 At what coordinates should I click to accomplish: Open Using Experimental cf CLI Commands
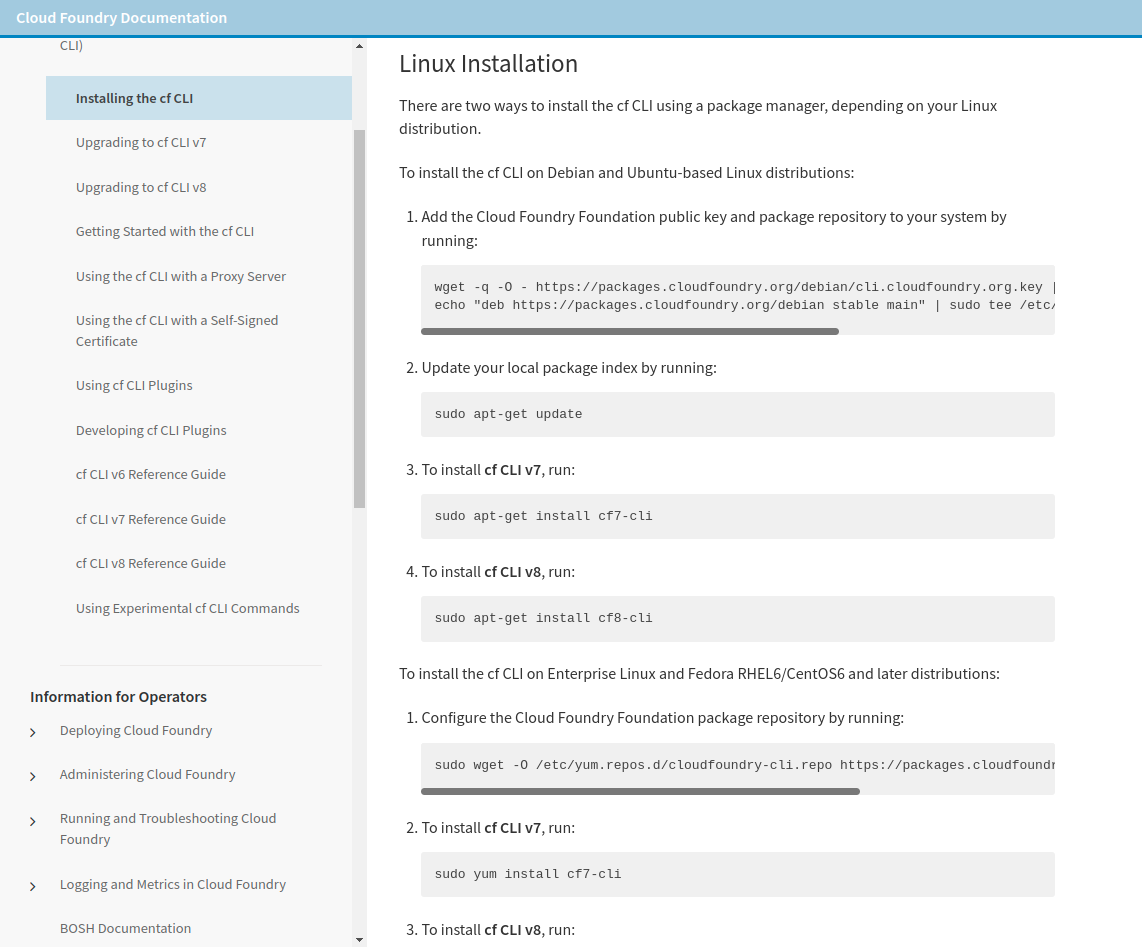188,608
